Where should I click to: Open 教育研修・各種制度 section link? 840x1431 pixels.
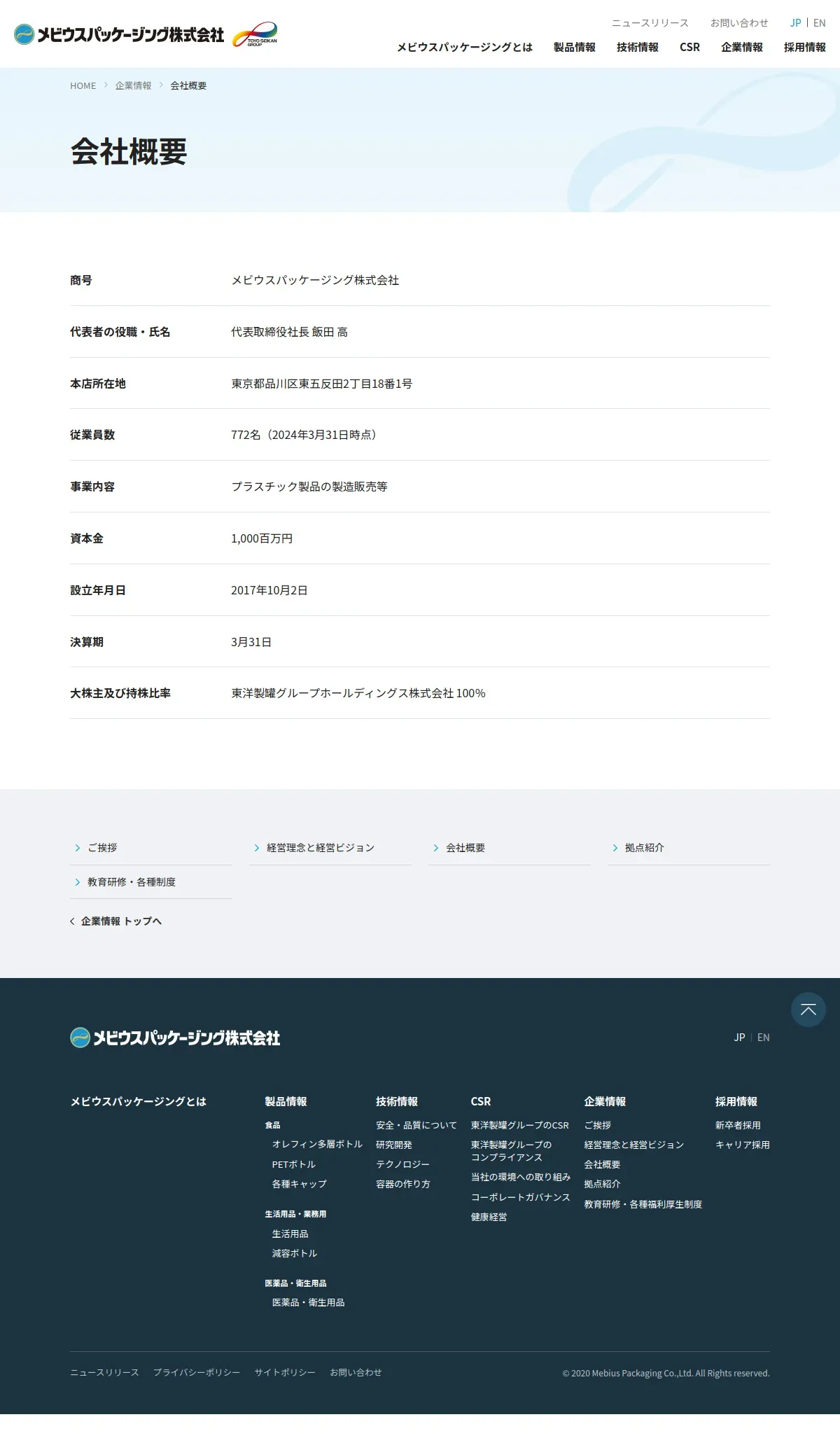click(x=151, y=882)
